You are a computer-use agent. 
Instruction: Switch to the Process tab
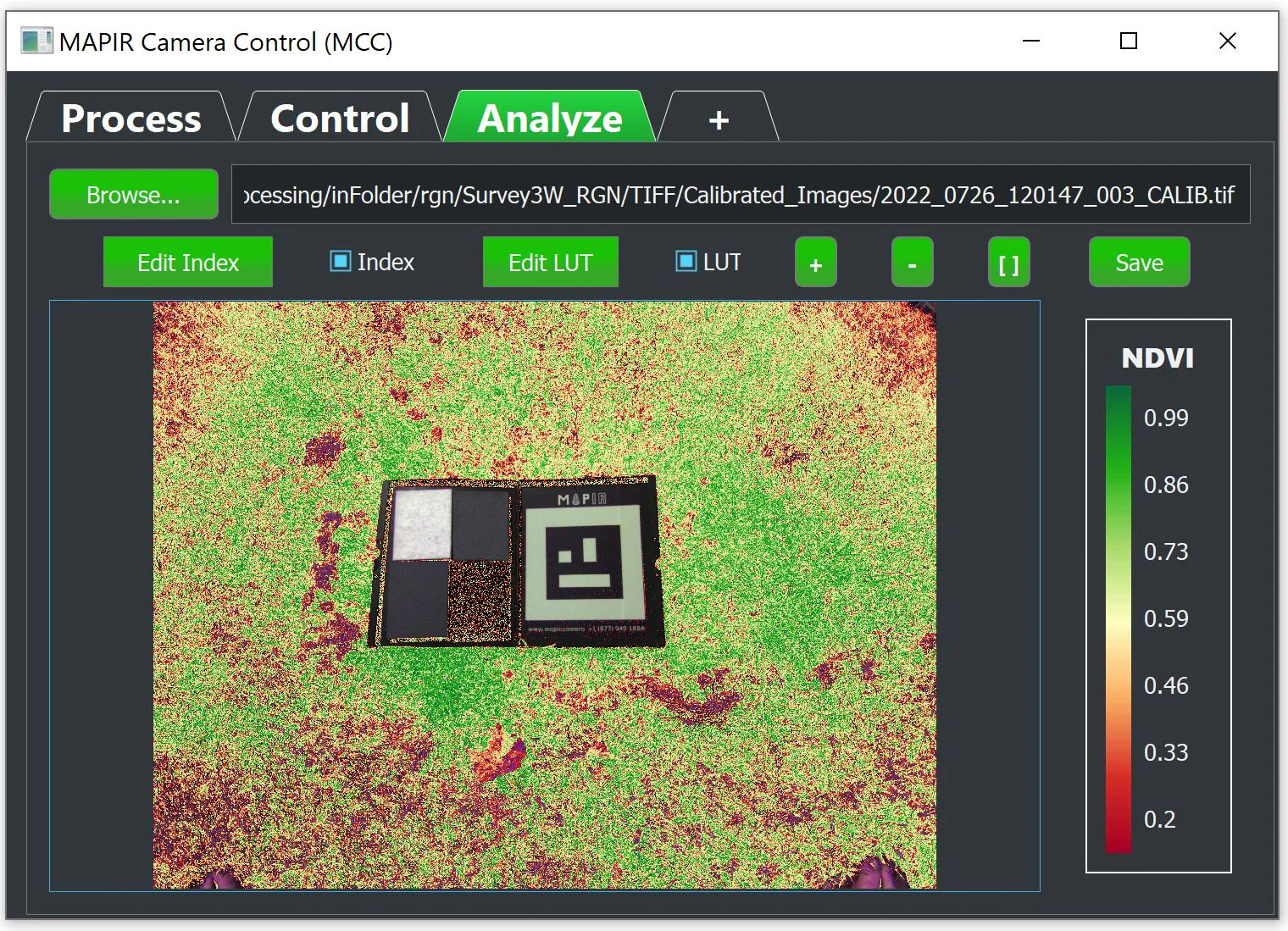point(130,119)
